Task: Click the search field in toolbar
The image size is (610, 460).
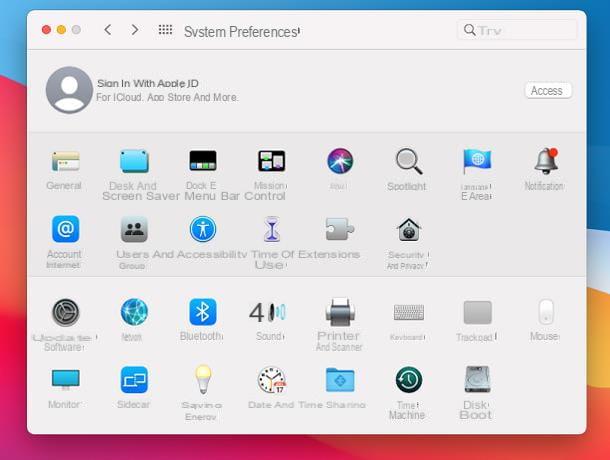Action: [x=517, y=30]
